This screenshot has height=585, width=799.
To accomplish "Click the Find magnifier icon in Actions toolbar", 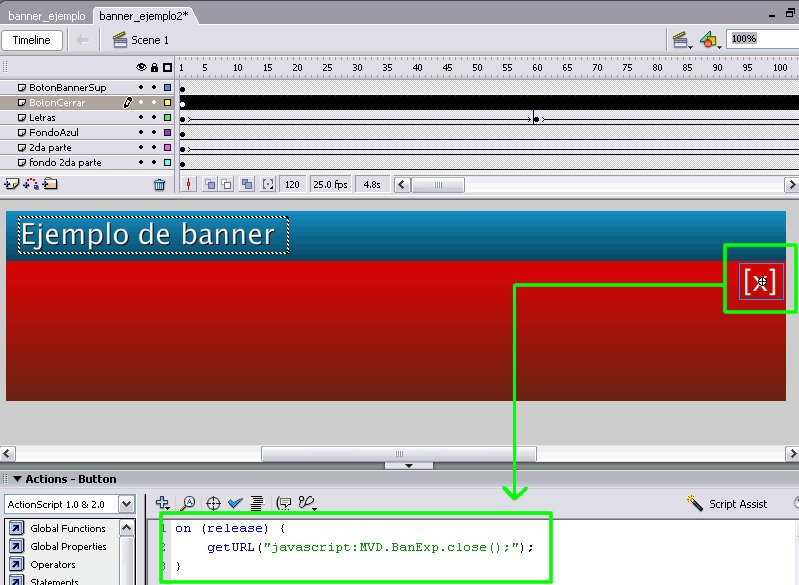I will click(x=187, y=503).
